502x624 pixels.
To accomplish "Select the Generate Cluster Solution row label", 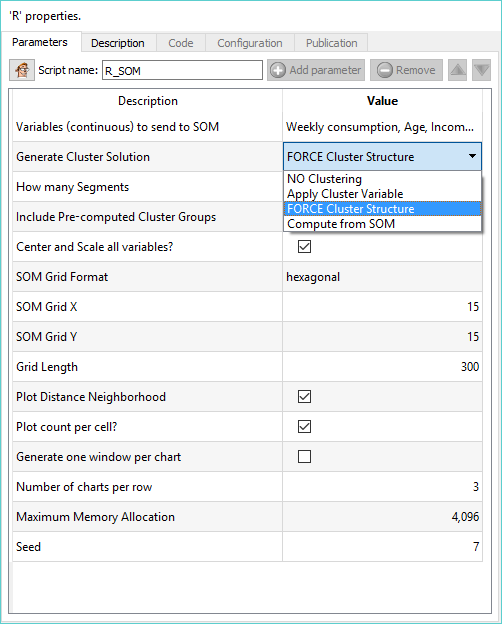I will (83, 157).
